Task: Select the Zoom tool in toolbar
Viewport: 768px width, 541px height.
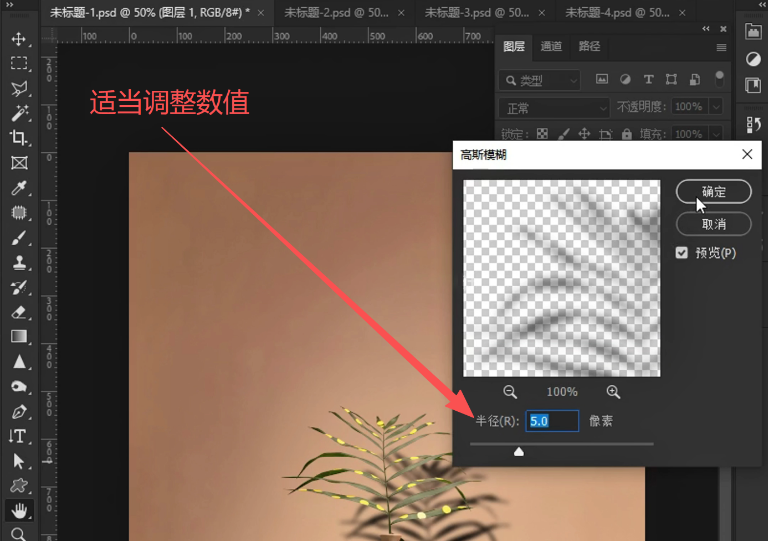Action: pyautogui.click(x=19, y=534)
